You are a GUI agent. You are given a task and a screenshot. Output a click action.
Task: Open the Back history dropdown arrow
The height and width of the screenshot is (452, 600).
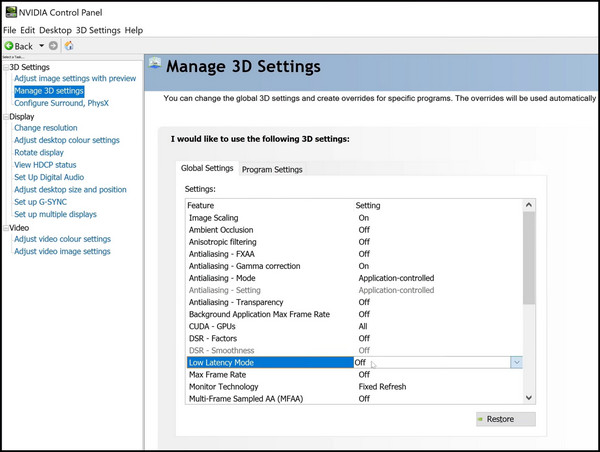click(41, 46)
